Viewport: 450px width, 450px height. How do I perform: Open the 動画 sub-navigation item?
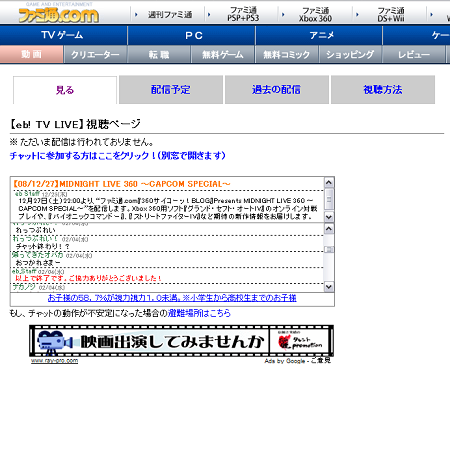(31, 54)
